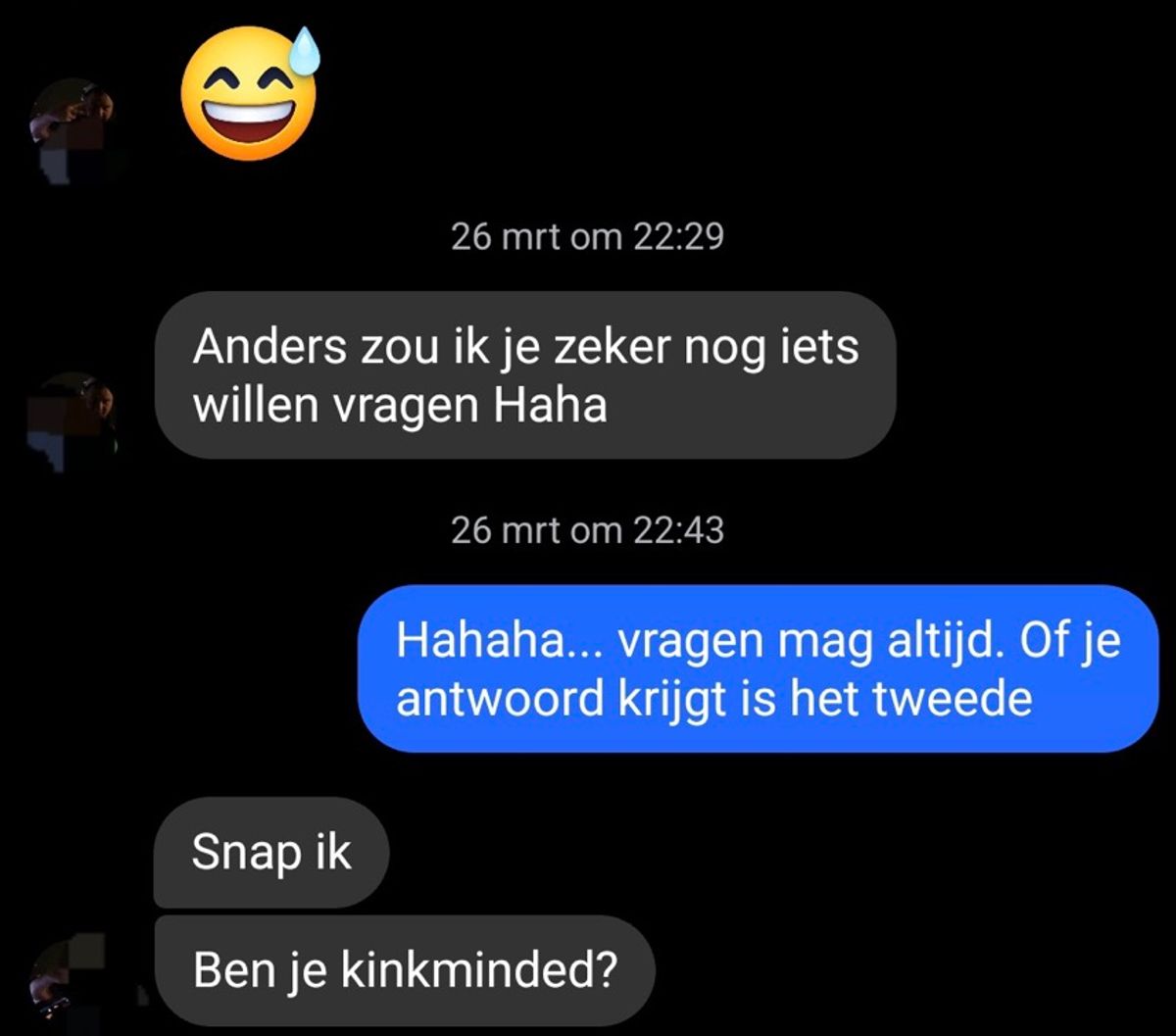Click the word "Snap" in the short message
The image size is (1176, 1036).
(x=233, y=854)
